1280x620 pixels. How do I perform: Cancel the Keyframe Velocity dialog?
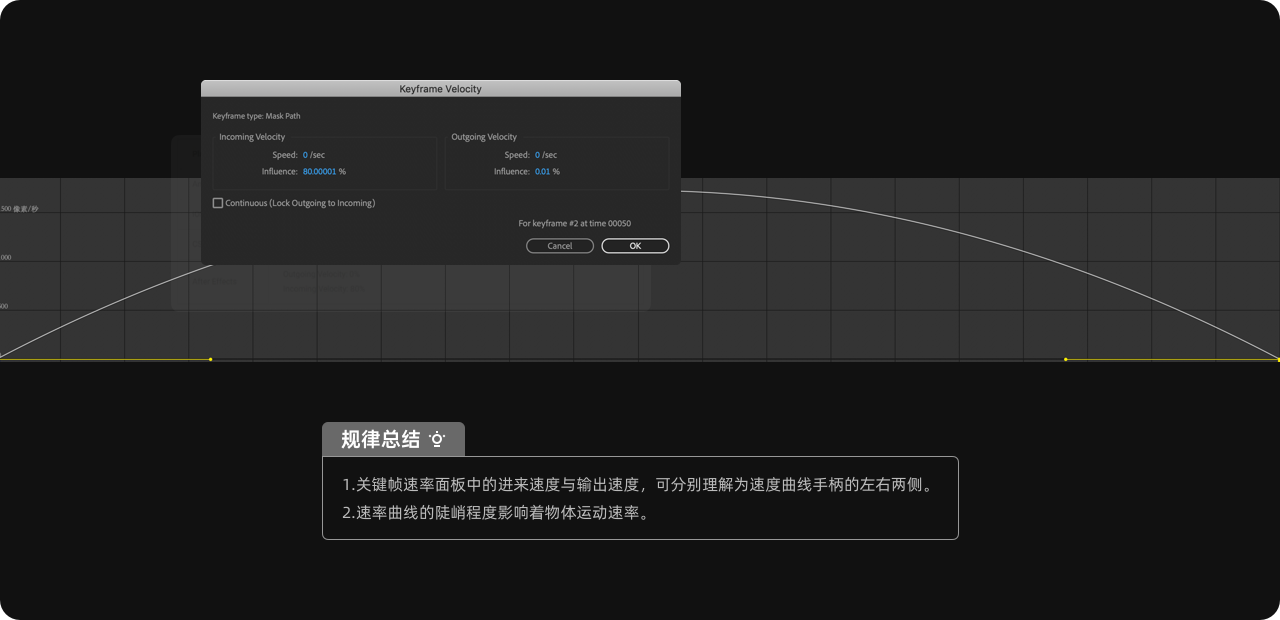click(560, 246)
